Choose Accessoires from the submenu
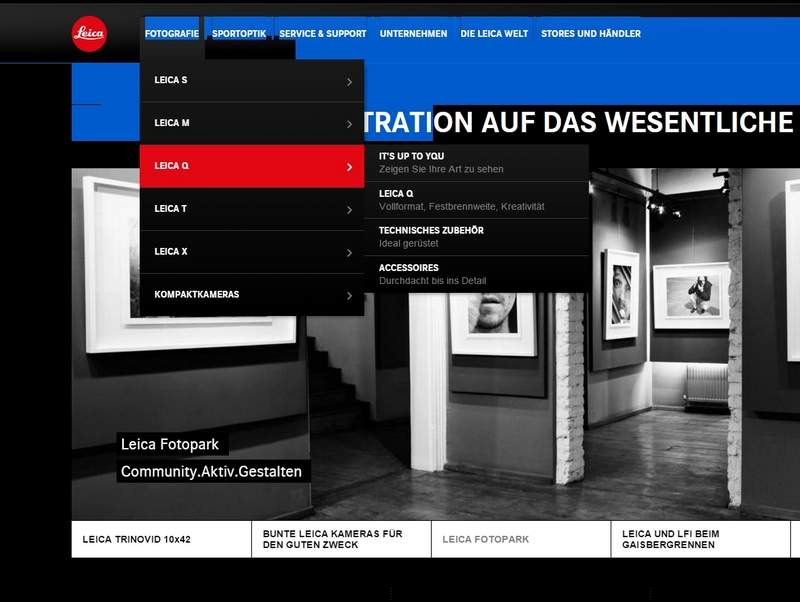The width and height of the screenshot is (800, 602). (x=432, y=274)
